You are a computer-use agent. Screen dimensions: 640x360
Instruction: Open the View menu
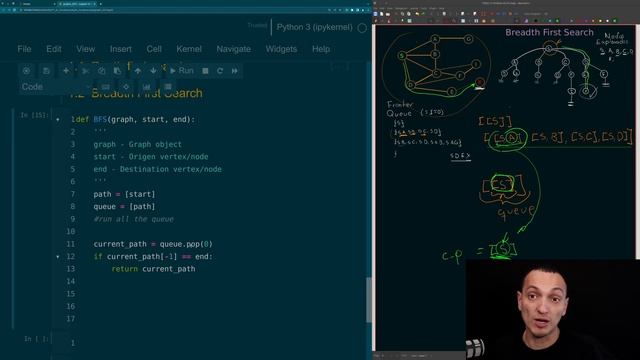(85, 49)
